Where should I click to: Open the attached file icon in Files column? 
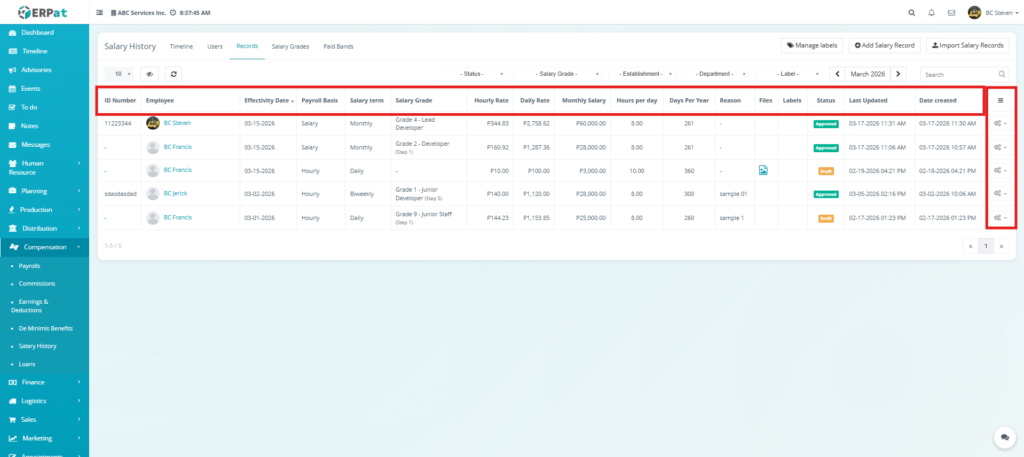(x=763, y=170)
